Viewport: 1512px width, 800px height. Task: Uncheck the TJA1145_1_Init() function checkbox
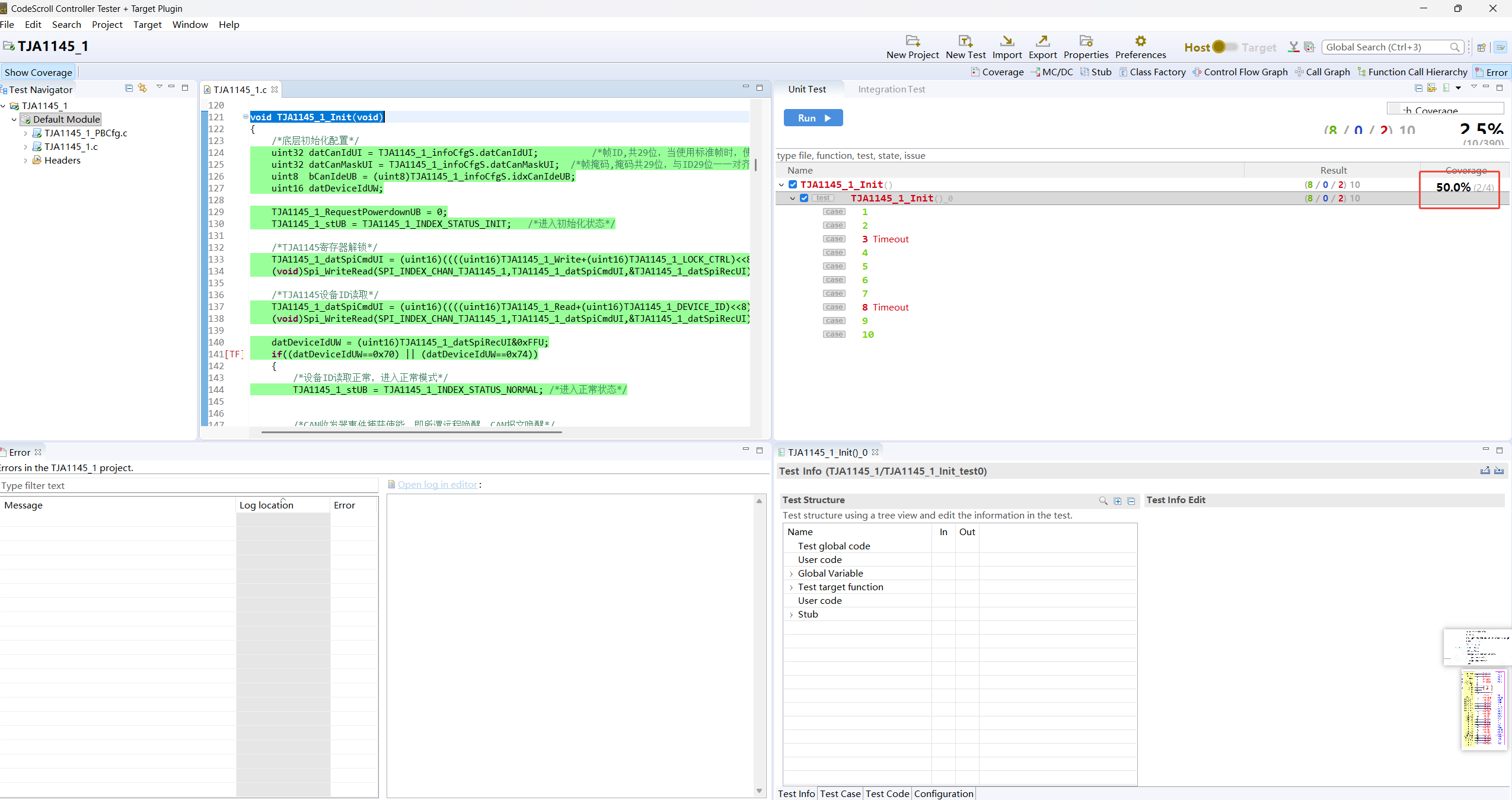click(x=793, y=185)
